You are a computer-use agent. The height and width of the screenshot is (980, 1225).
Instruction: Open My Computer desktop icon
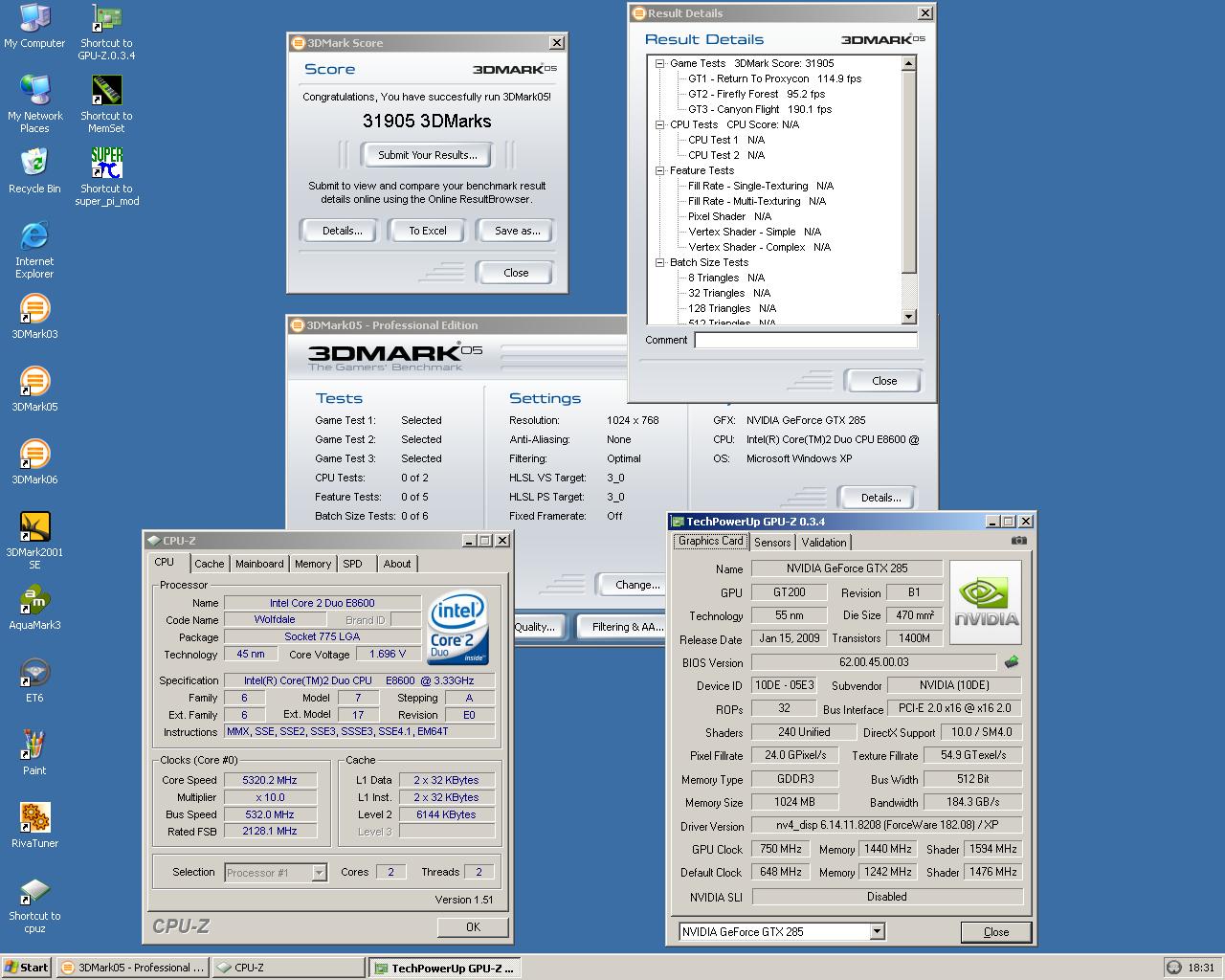click(x=34, y=26)
